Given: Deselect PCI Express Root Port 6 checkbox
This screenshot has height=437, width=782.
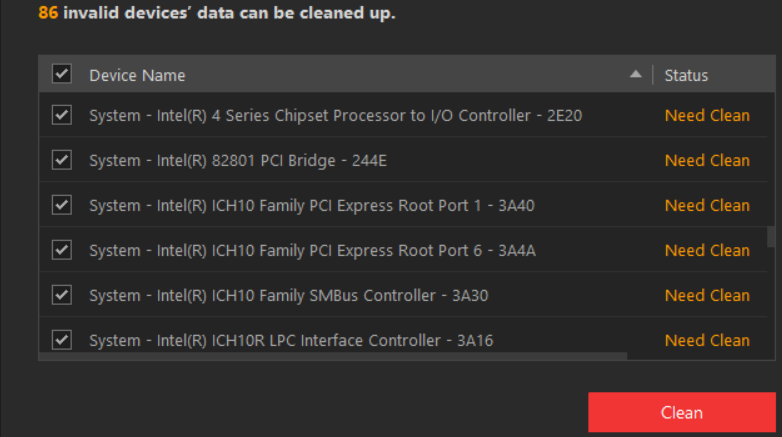Looking at the screenshot, I should pyautogui.click(x=62, y=250).
